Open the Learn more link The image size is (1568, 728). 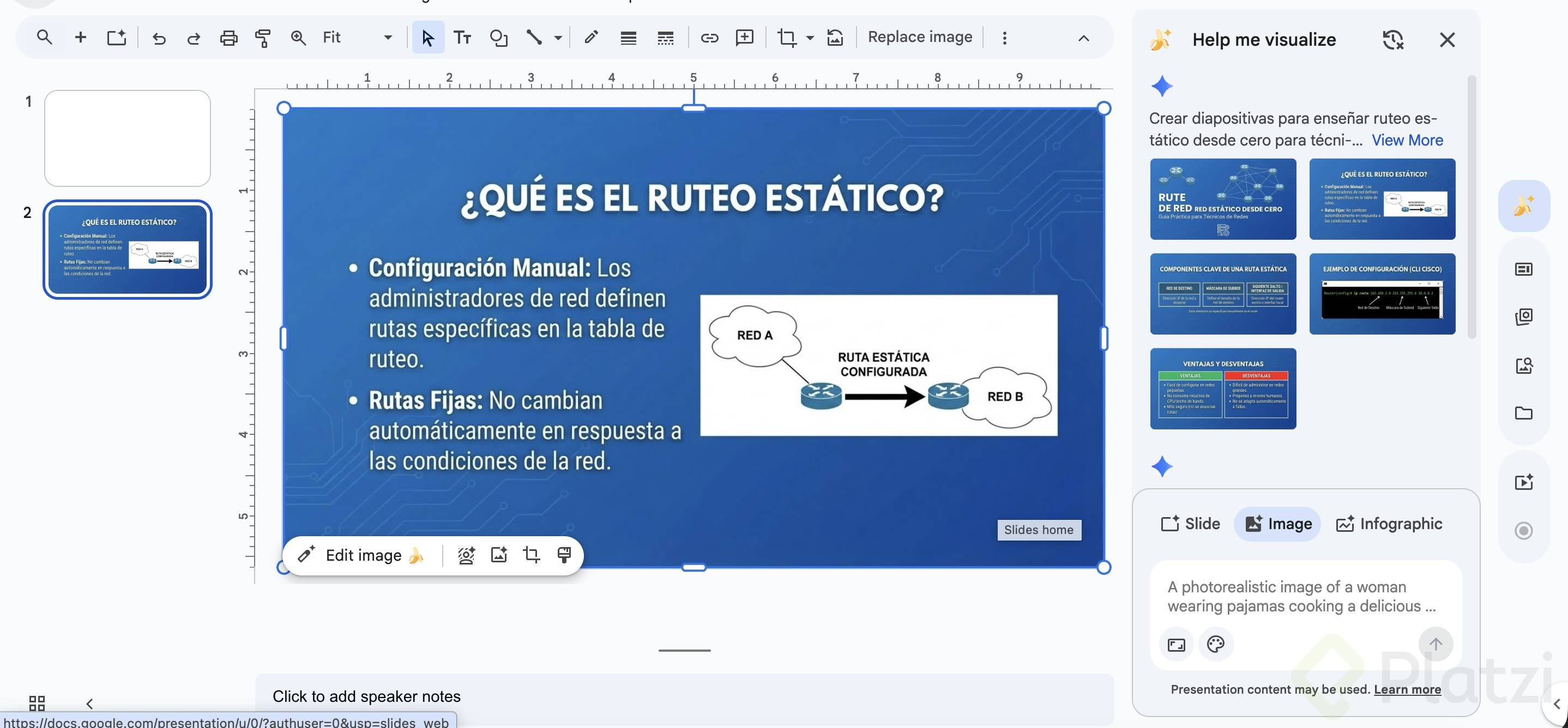coord(1407,689)
